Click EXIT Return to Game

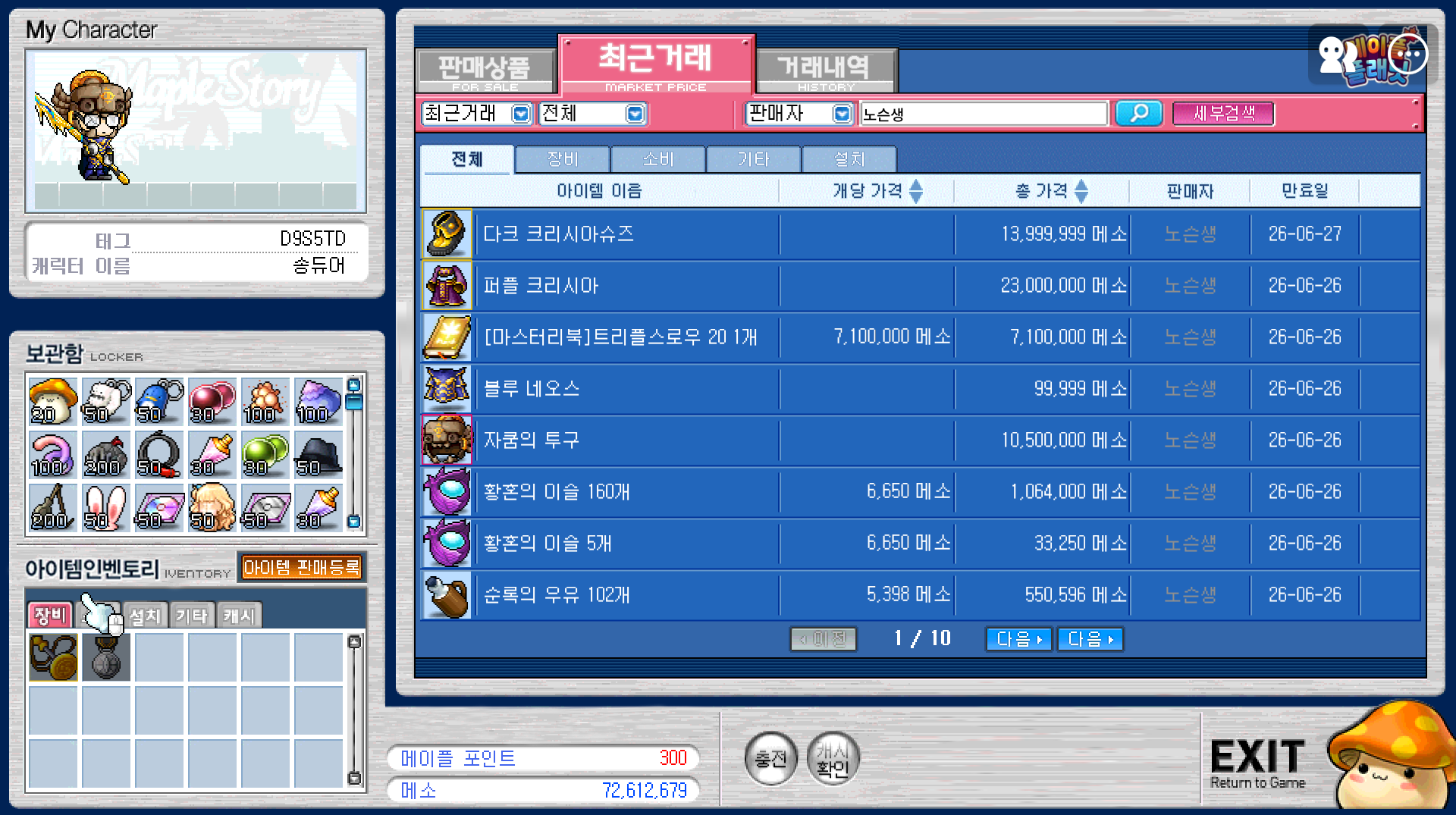click(x=1257, y=764)
